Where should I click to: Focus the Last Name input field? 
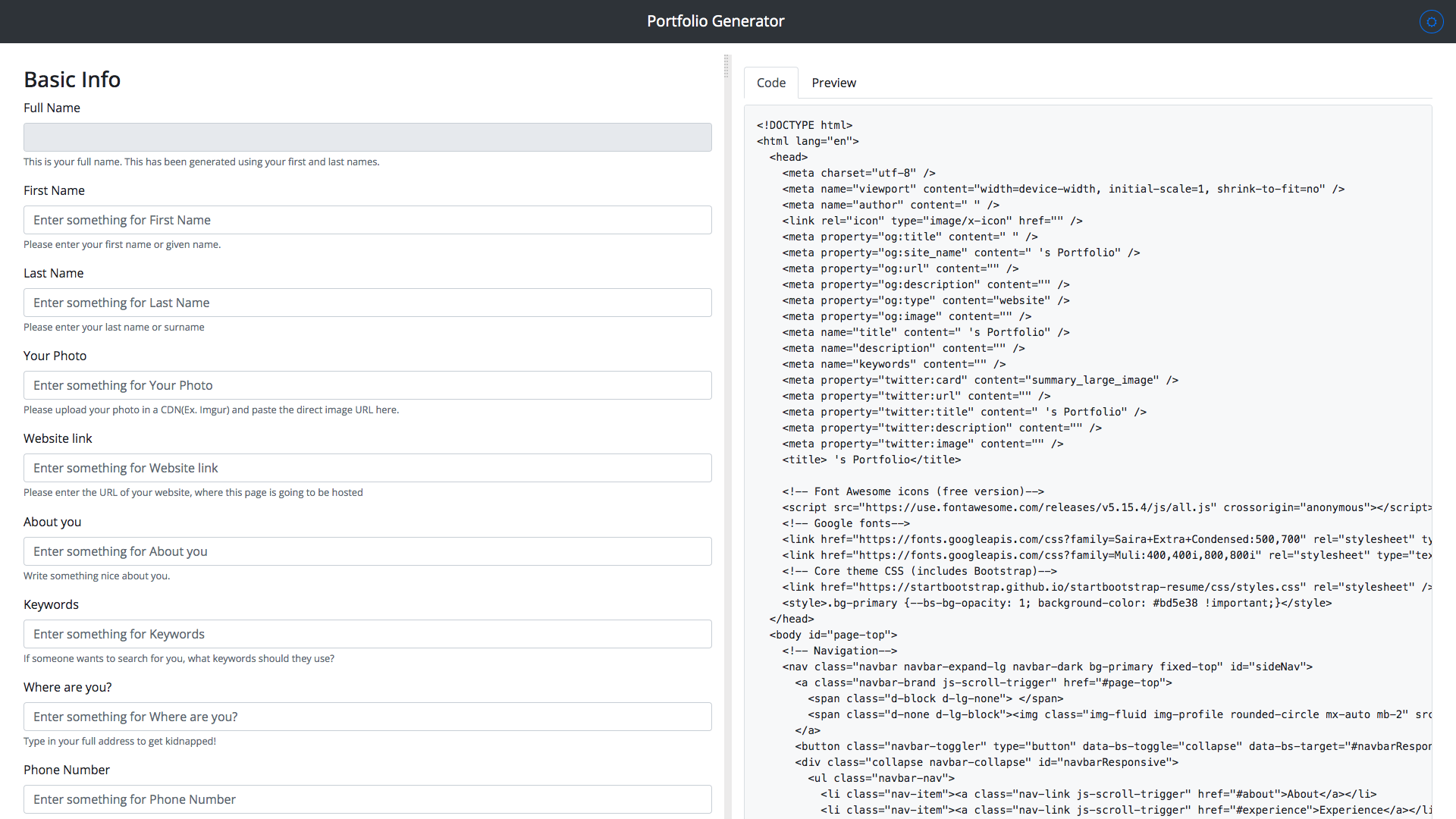(x=367, y=303)
